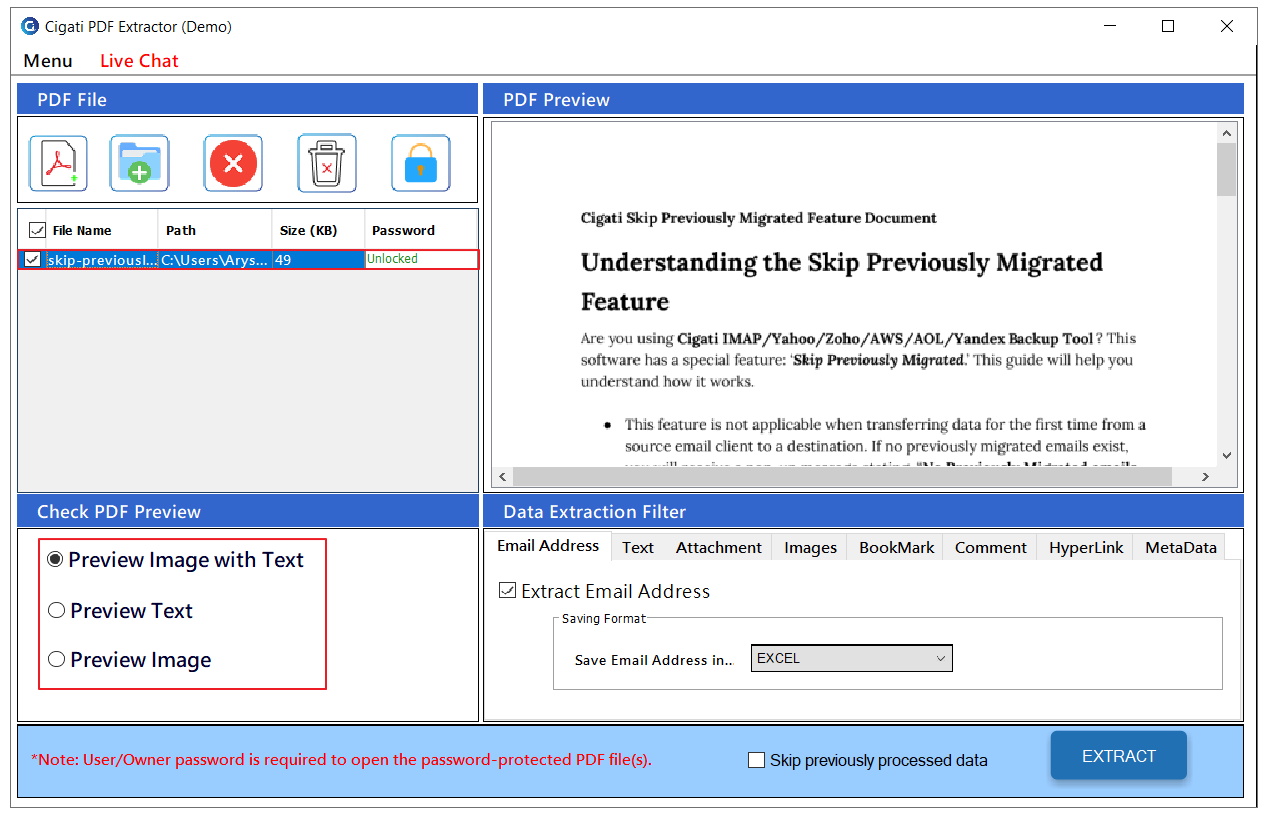This screenshot has height=818, width=1267.
Task: Click the C:\Users\Arys... path cell
Action: click(215, 260)
